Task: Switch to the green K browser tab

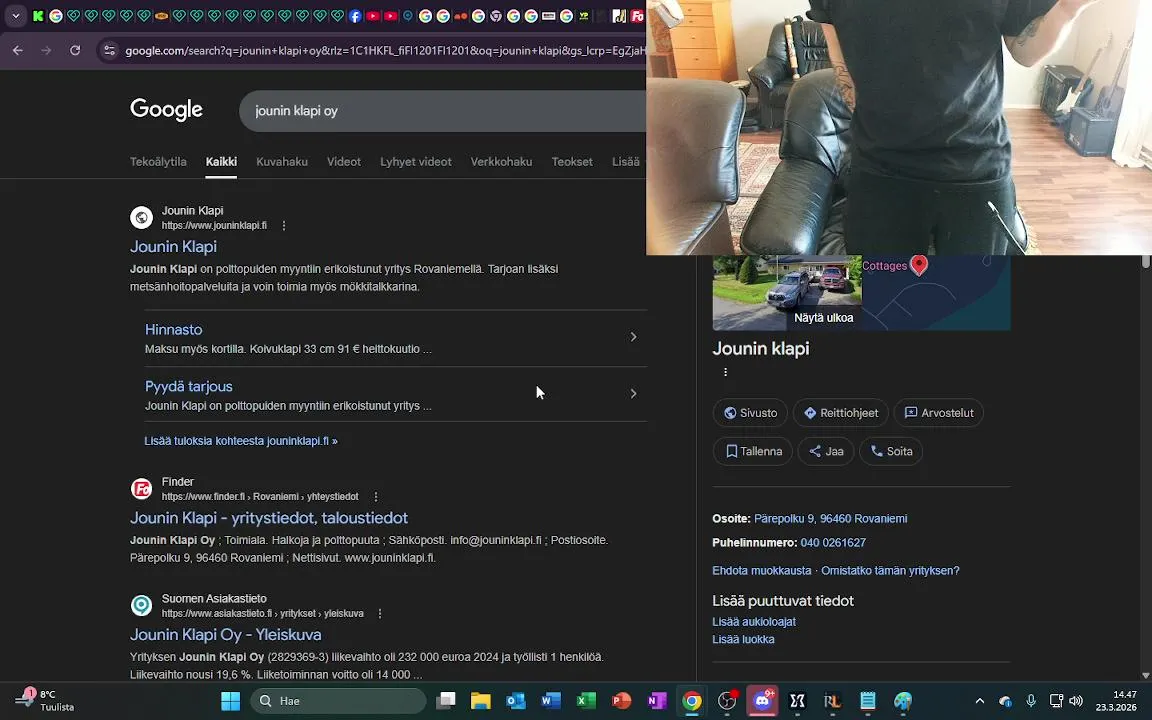Action: [38, 15]
